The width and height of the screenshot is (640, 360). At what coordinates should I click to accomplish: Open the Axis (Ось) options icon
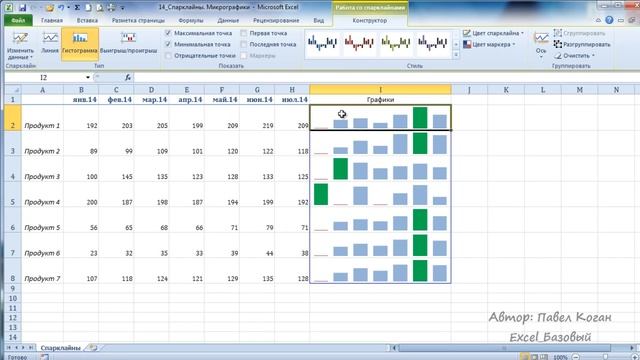[x=541, y=38]
